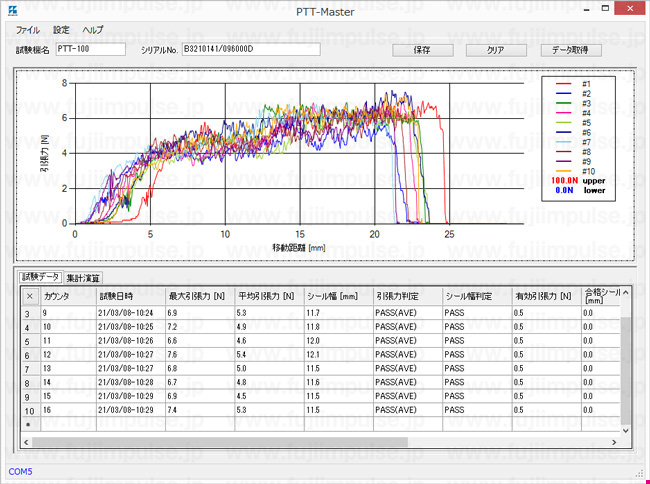This screenshot has width=650, height=484.
Task: Click the red #1 legend line sample
Action: click(565, 84)
